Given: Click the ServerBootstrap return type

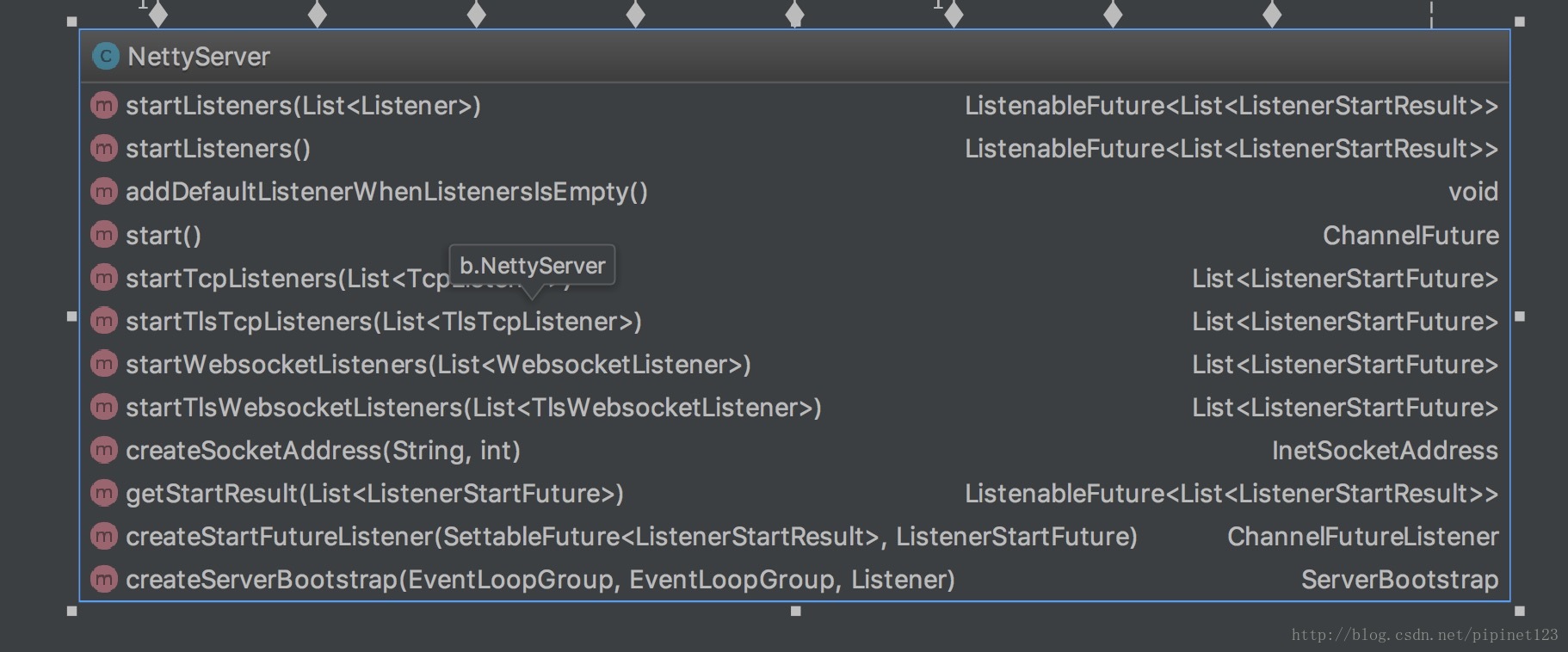Looking at the screenshot, I should tap(1399, 579).
